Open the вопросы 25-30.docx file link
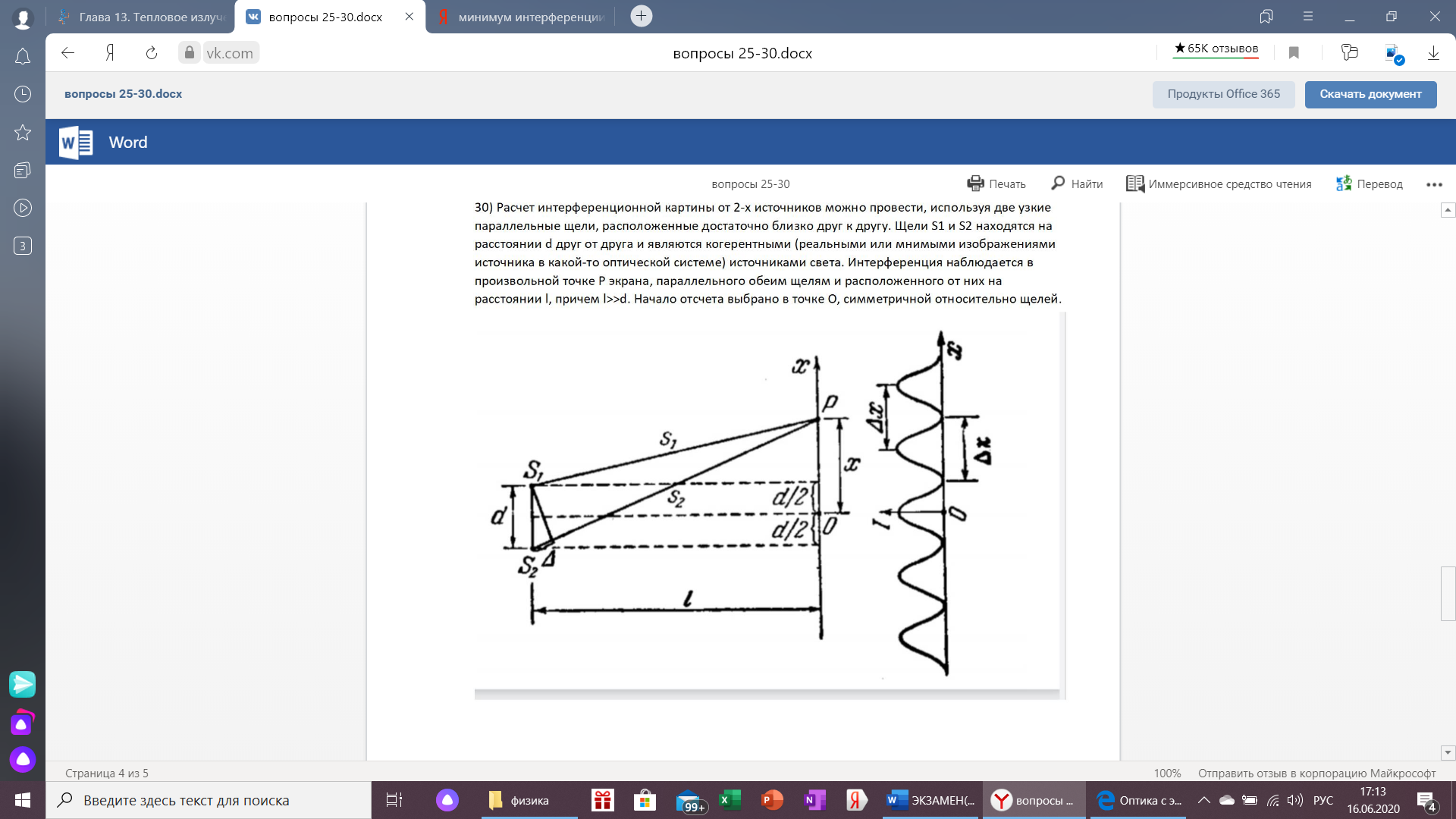Screen dimensions: 1456x819 pyautogui.click(x=123, y=94)
